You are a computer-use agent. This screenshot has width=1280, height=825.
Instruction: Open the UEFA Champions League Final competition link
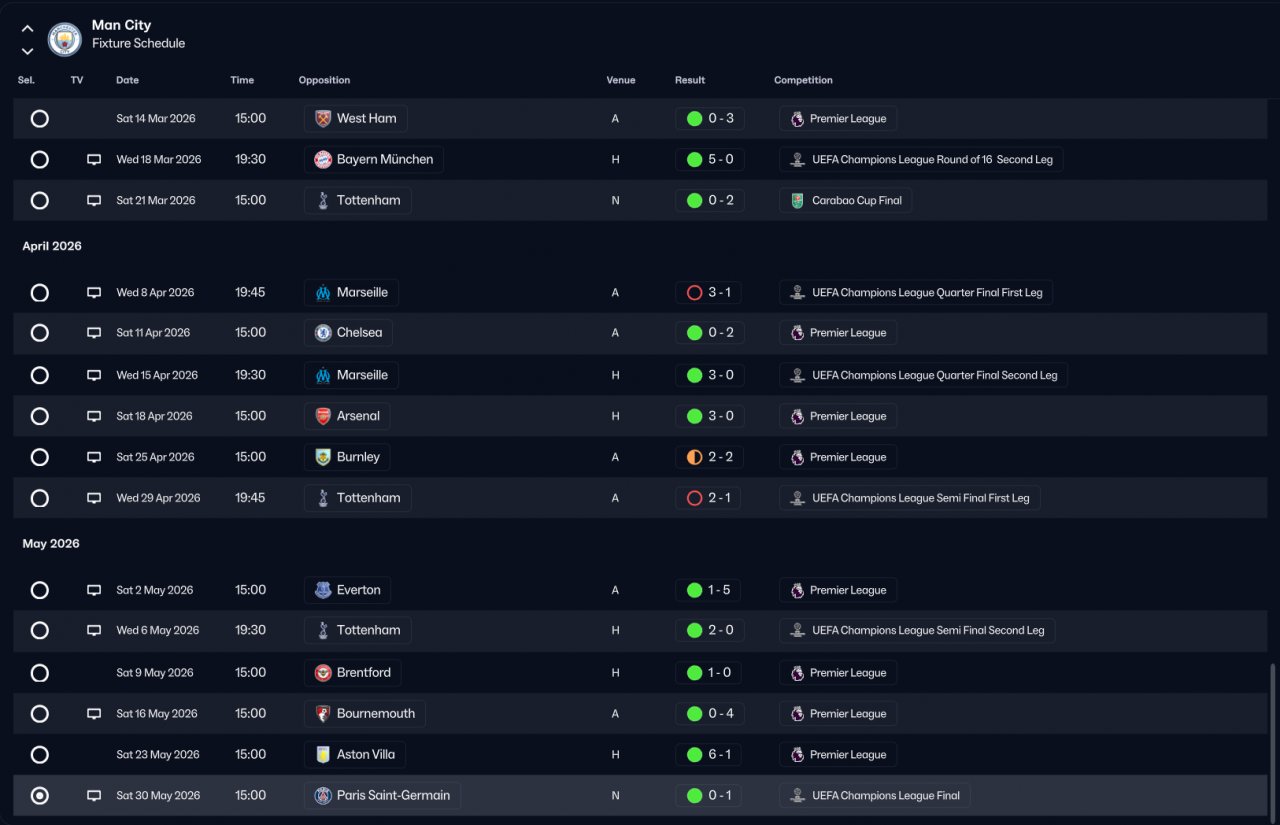pyautogui.click(x=885, y=796)
